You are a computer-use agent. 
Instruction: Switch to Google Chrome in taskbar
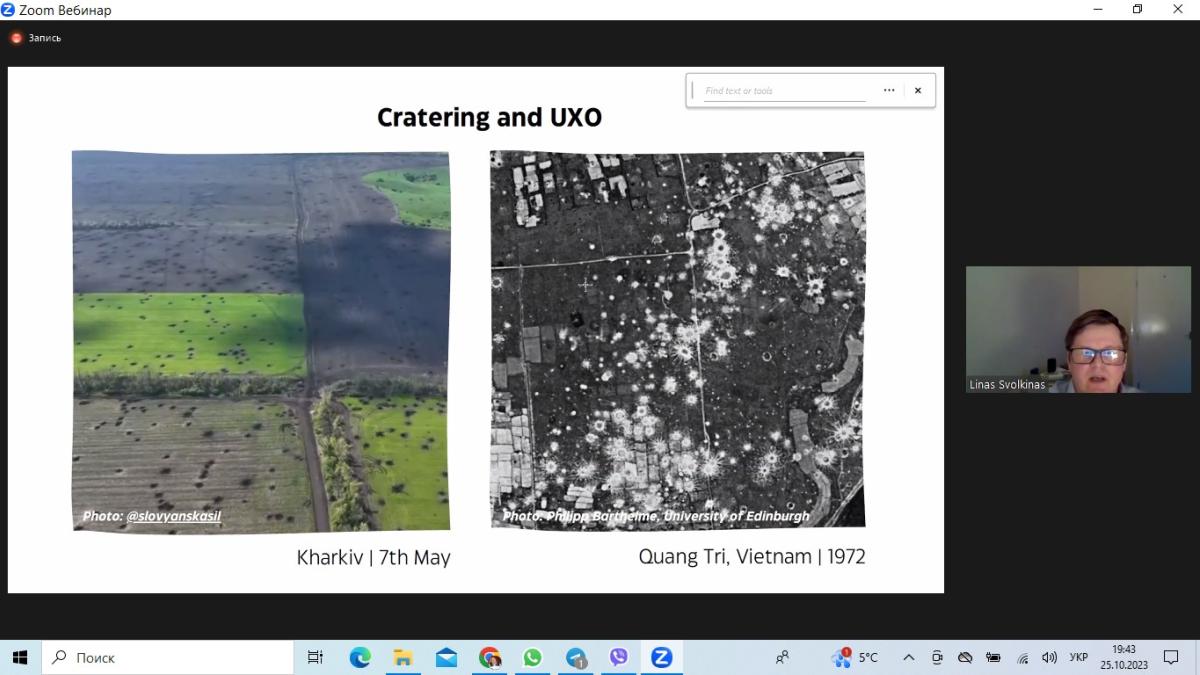tap(489, 657)
